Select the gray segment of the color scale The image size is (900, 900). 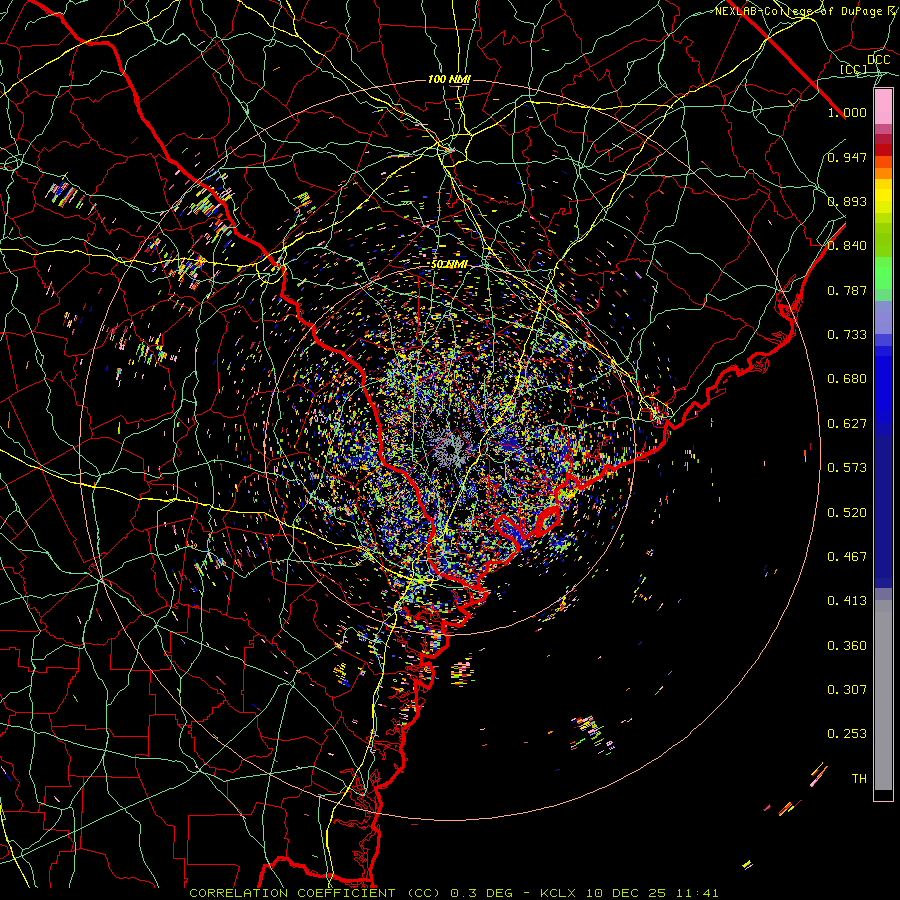883,695
